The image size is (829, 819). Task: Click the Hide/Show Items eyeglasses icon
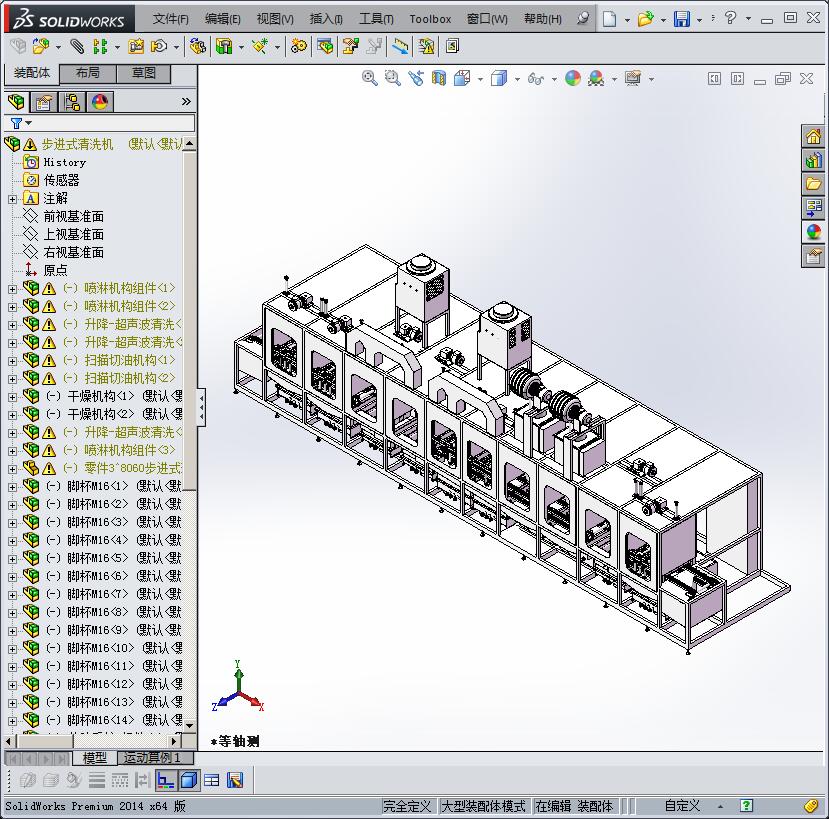click(535, 78)
